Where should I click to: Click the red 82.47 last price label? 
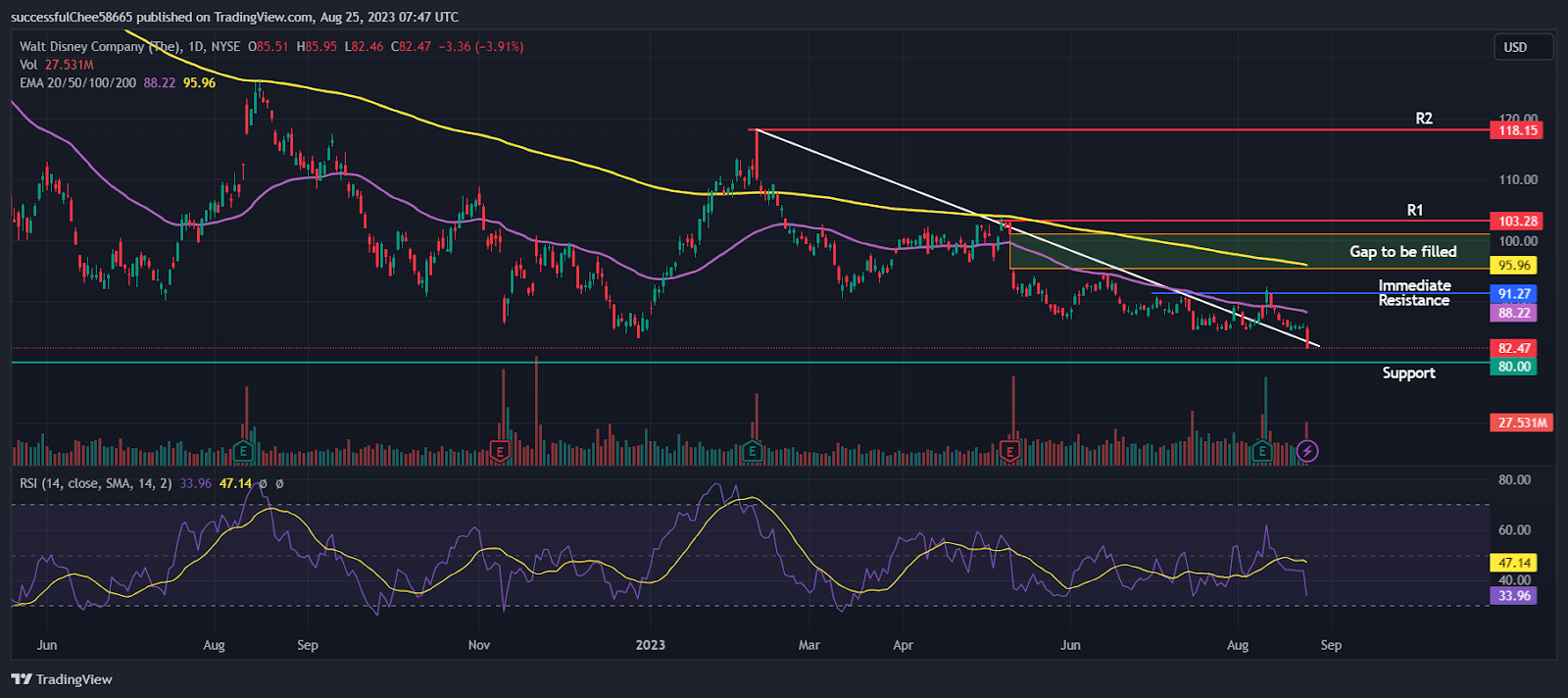(x=1513, y=348)
